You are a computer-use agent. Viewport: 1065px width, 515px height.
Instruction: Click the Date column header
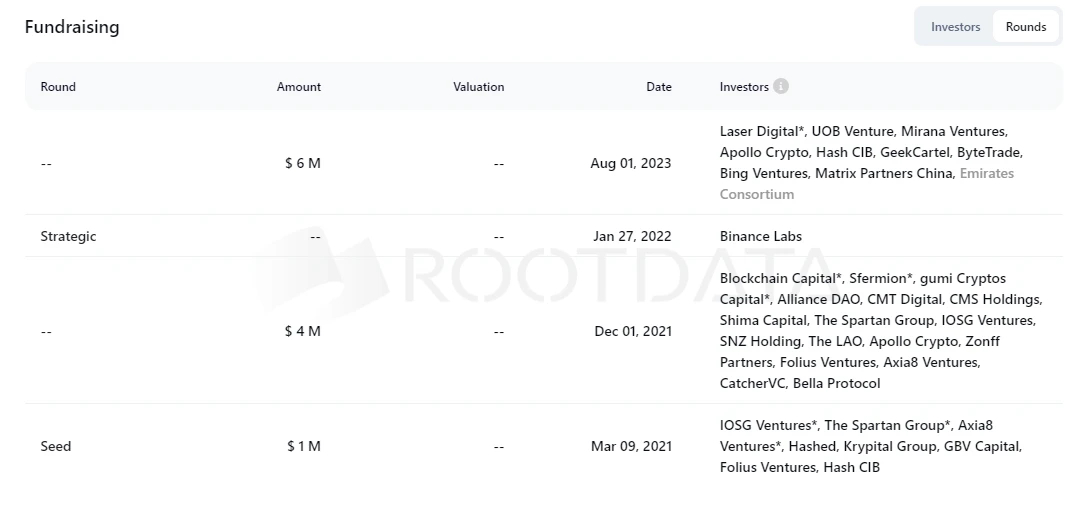click(x=659, y=87)
